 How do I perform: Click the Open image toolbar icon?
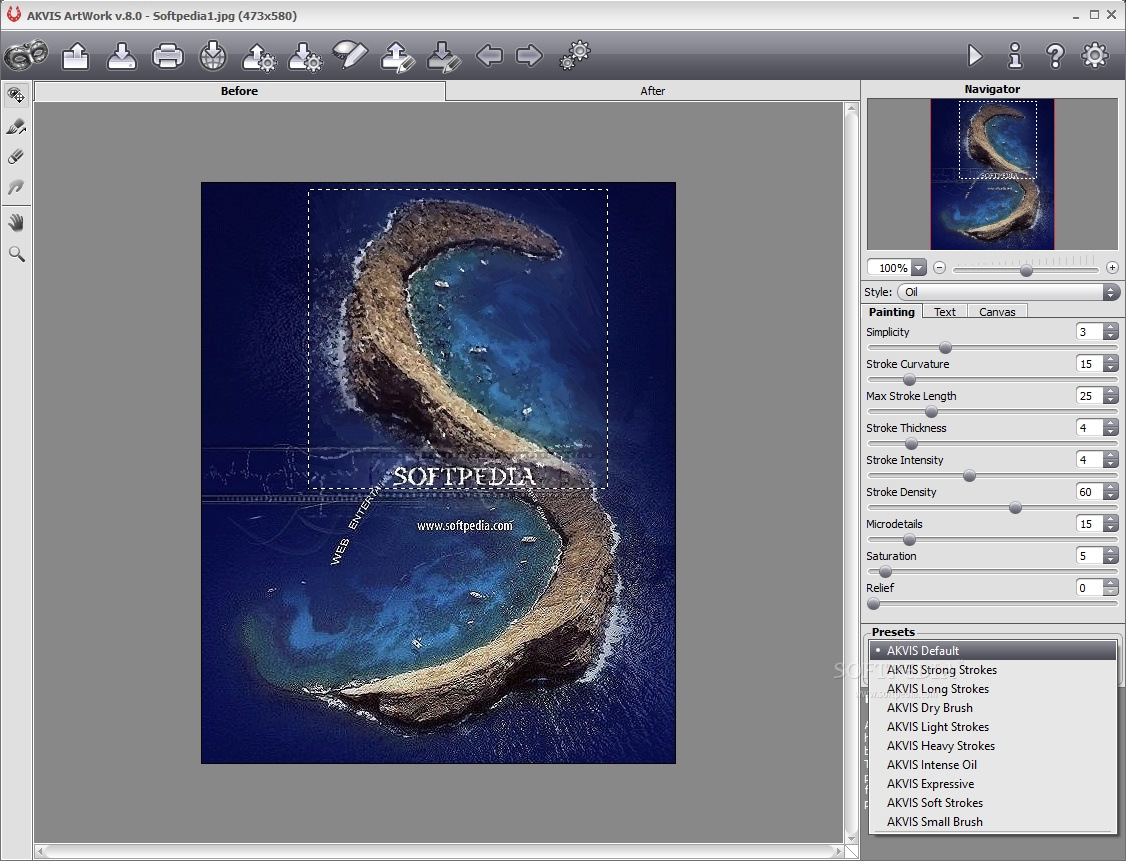(75, 55)
